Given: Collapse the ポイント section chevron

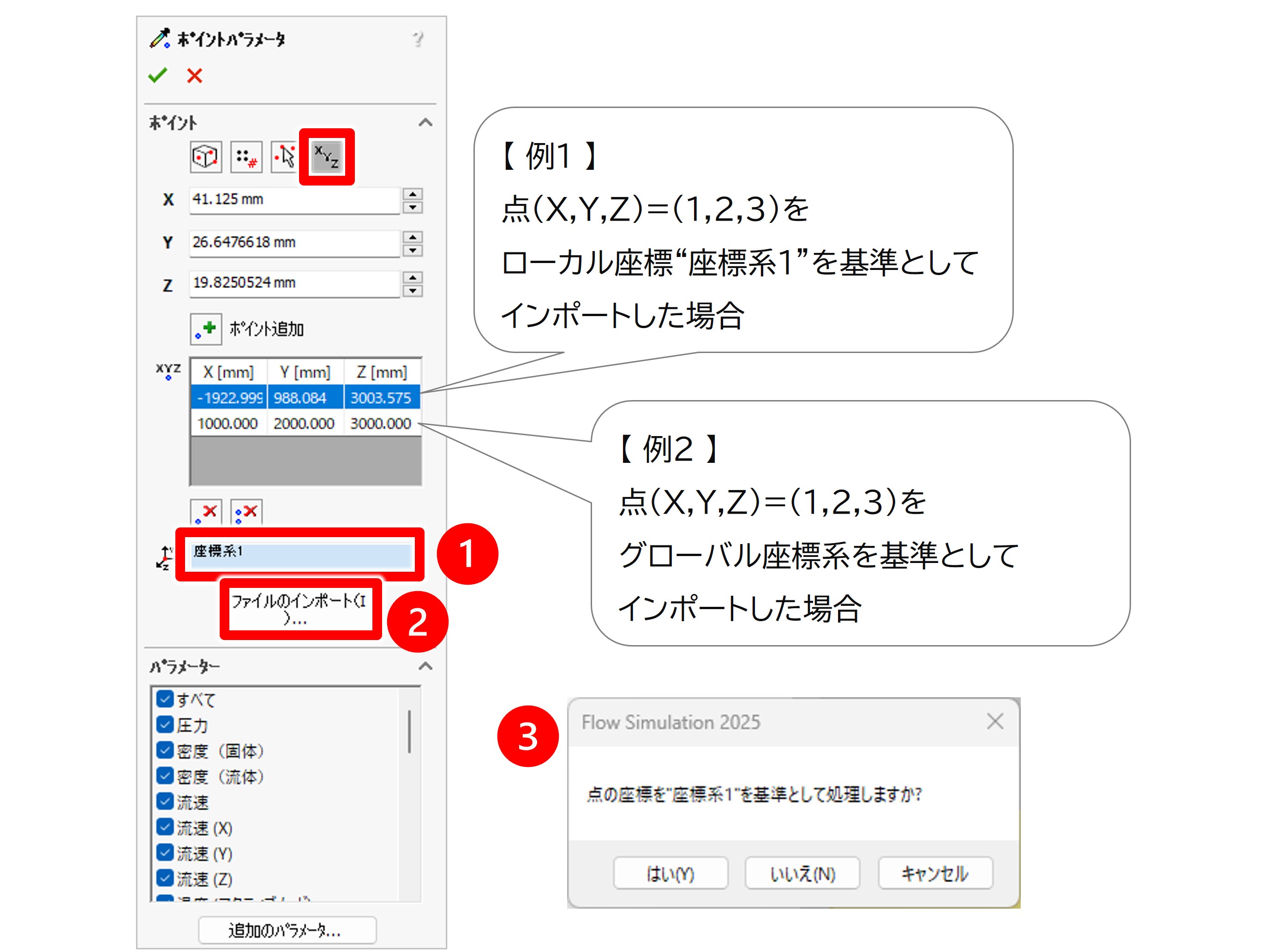Looking at the screenshot, I should [x=425, y=122].
